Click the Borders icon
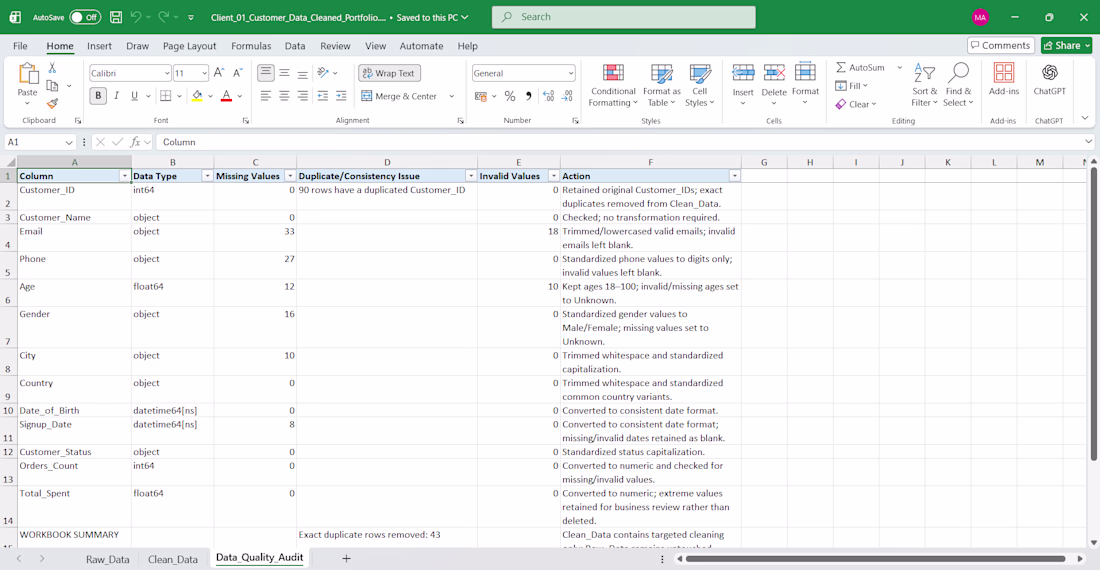The height and width of the screenshot is (570, 1100). click(x=166, y=96)
